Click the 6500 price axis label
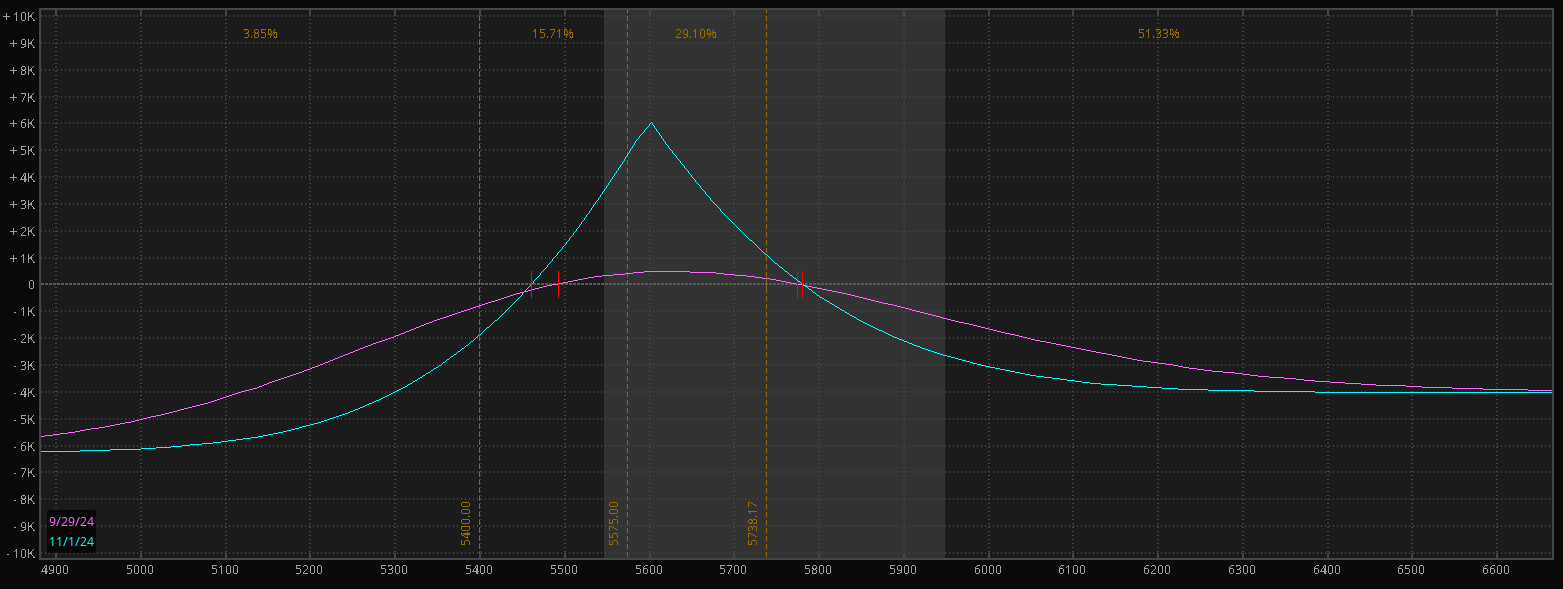 (x=1412, y=569)
